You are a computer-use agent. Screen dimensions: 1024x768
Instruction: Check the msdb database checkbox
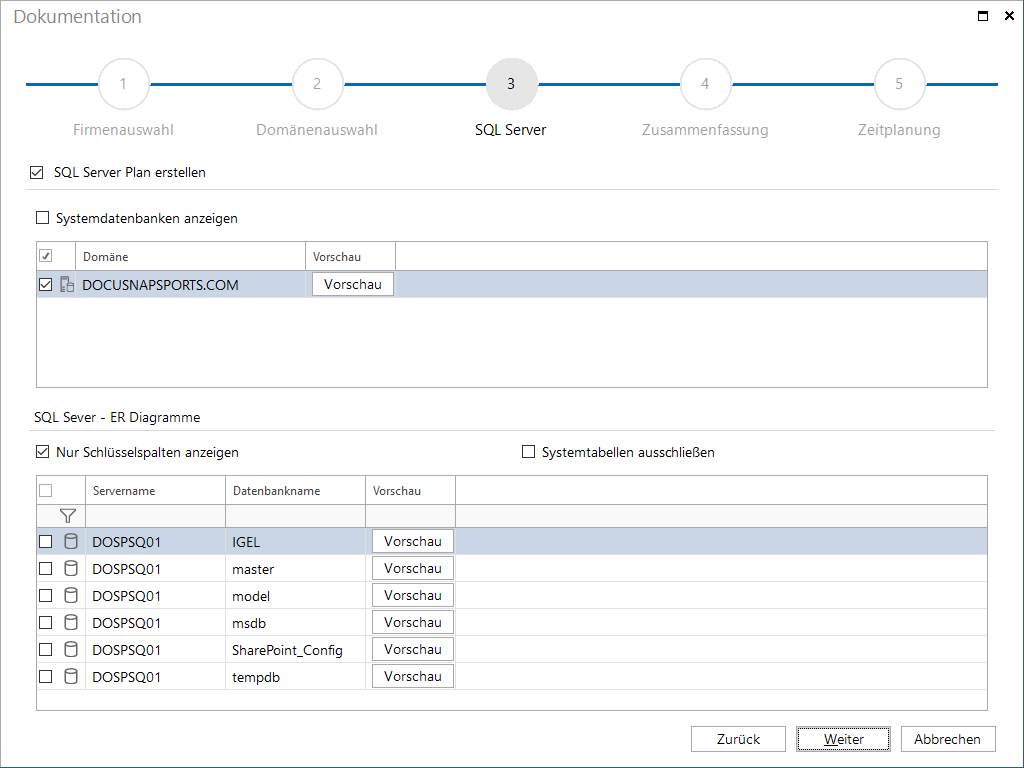[x=46, y=622]
